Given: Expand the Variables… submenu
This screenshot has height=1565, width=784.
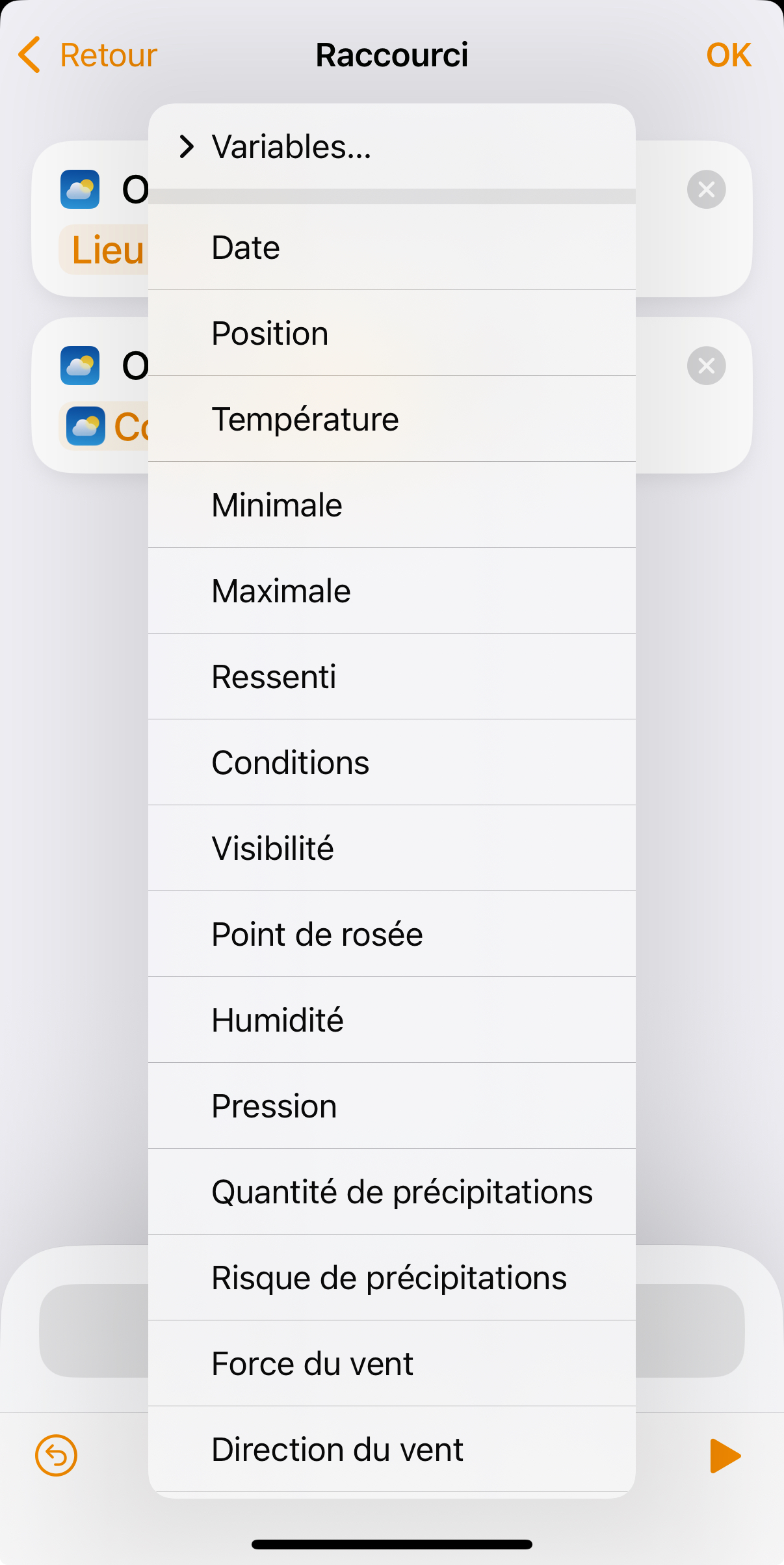Looking at the screenshot, I should click(392, 146).
